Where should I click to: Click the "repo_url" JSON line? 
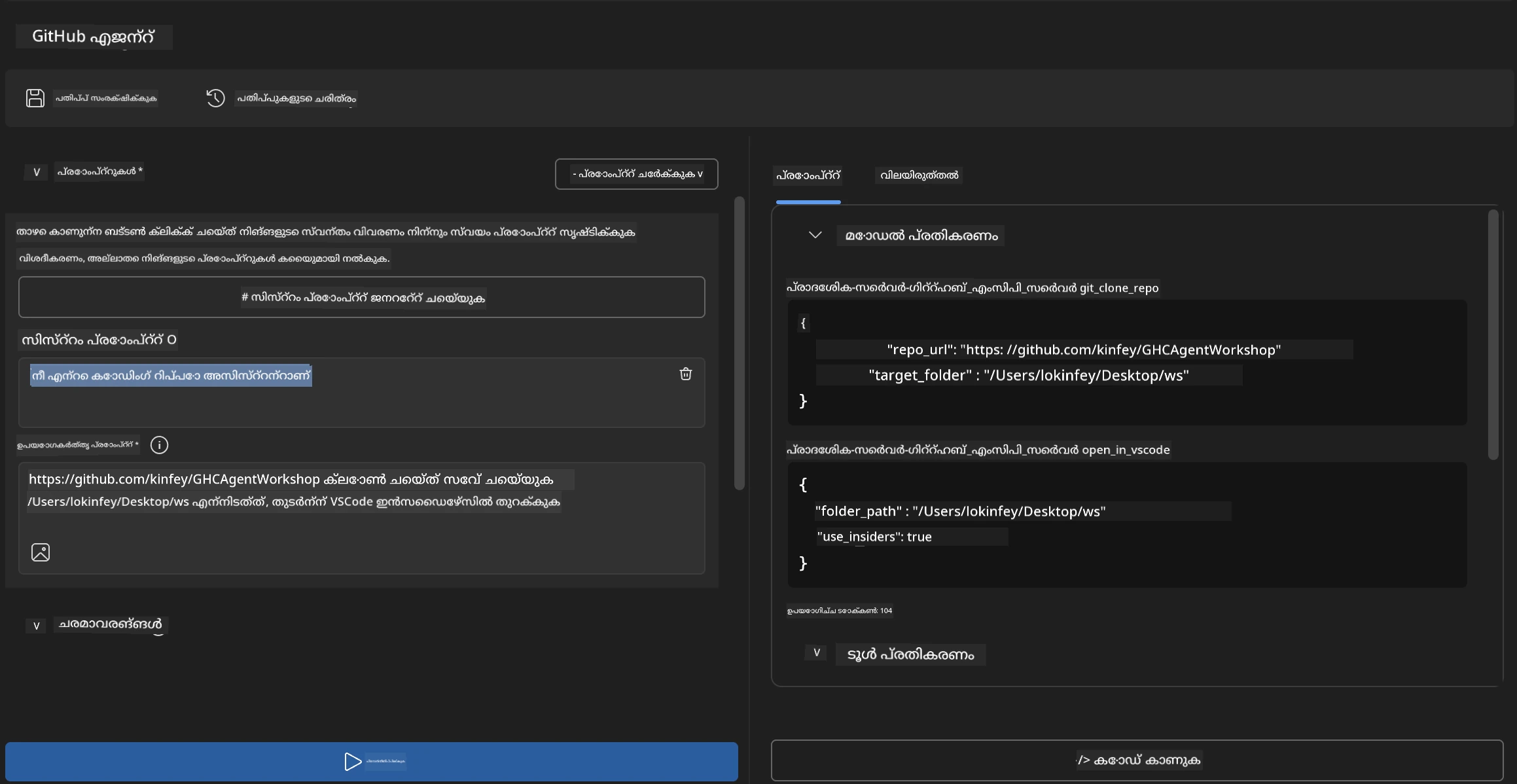[x=1084, y=349]
